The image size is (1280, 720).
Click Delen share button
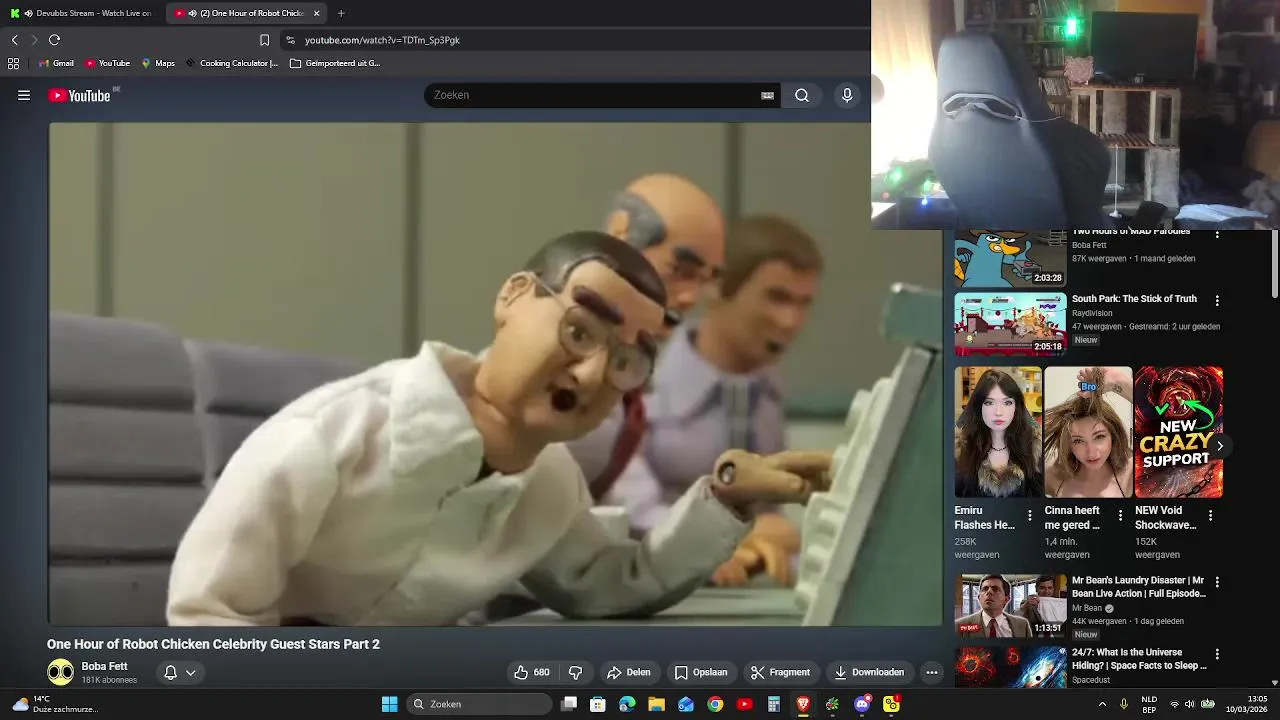(x=629, y=672)
